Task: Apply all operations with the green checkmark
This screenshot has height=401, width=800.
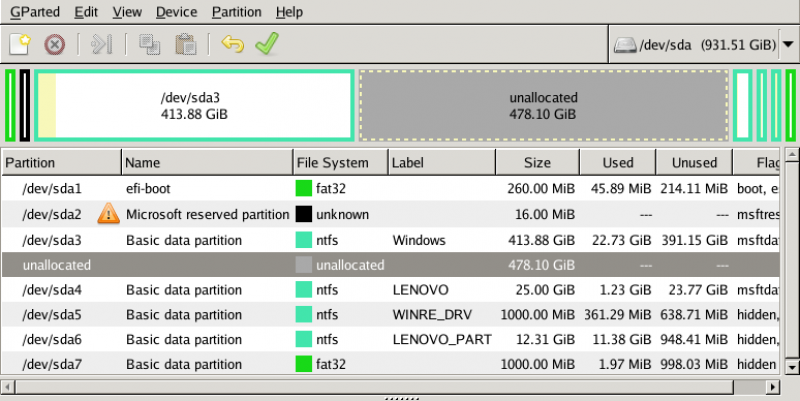Action: [267, 44]
